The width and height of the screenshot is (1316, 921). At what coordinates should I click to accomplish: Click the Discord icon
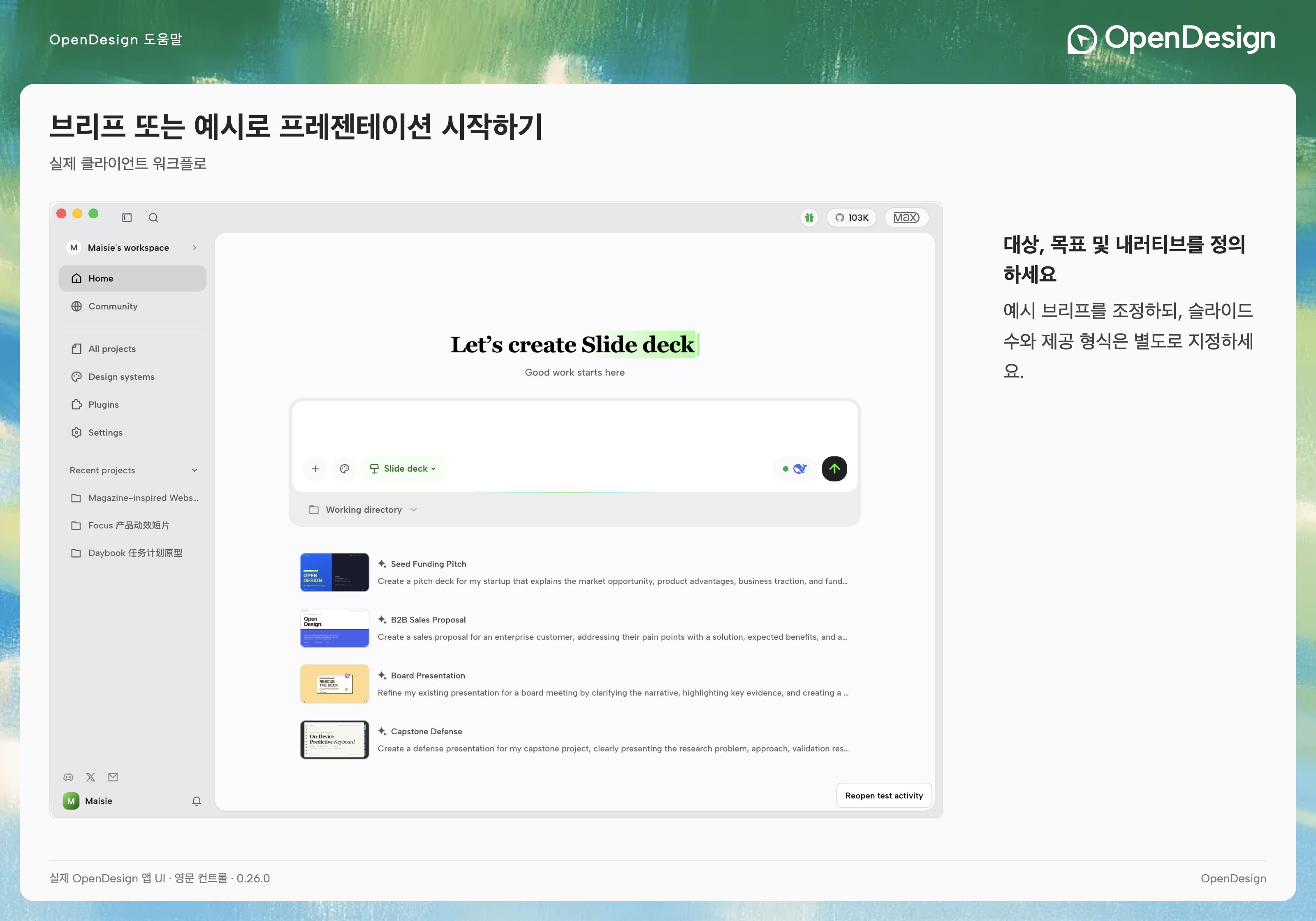click(68, 777)
